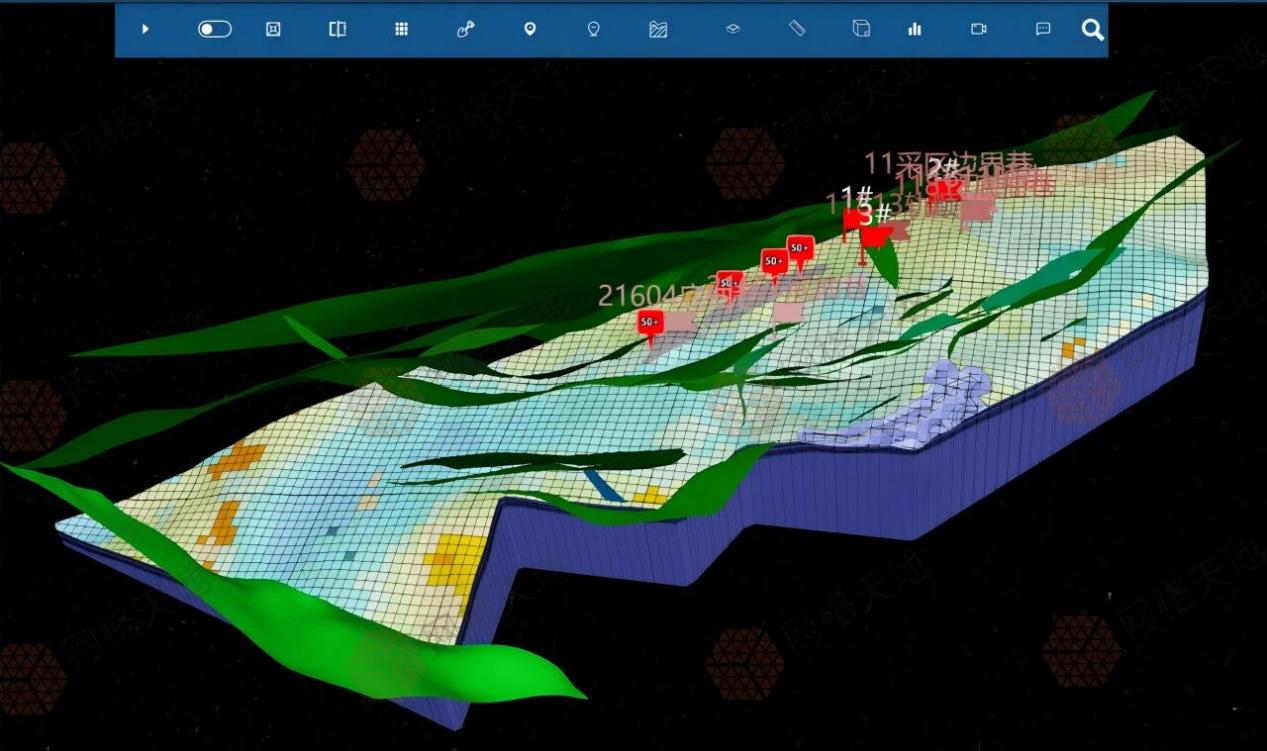Select the outlined location pin icon
Screen dimensions: 1267x751
[x=593, y=29]
